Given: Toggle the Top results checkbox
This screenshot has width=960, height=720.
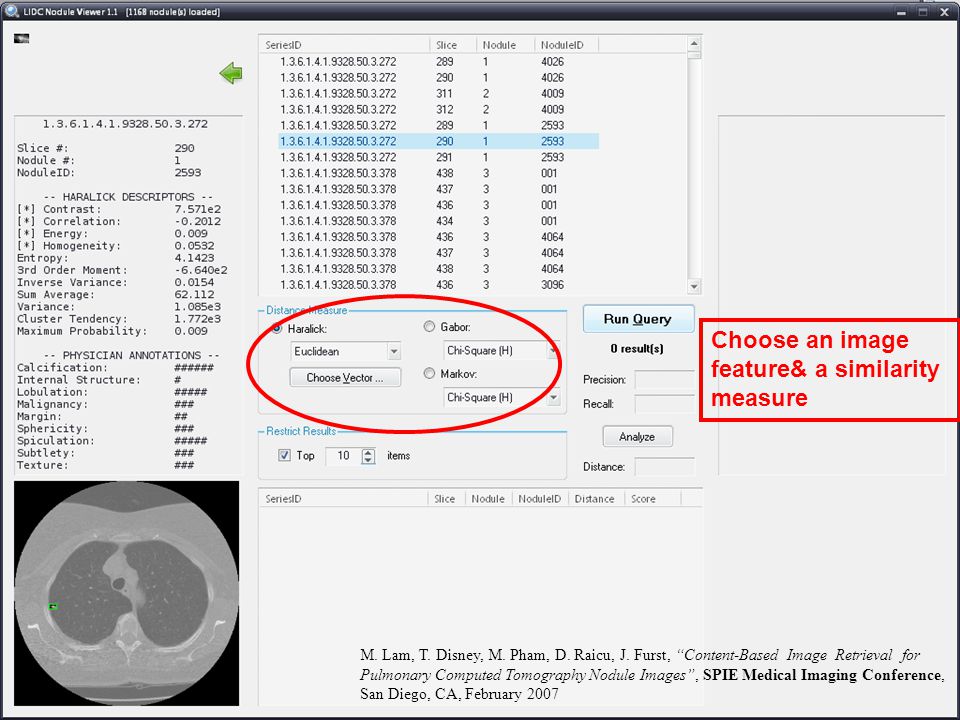Looking at the screenshot, I should tap(284, 455).
